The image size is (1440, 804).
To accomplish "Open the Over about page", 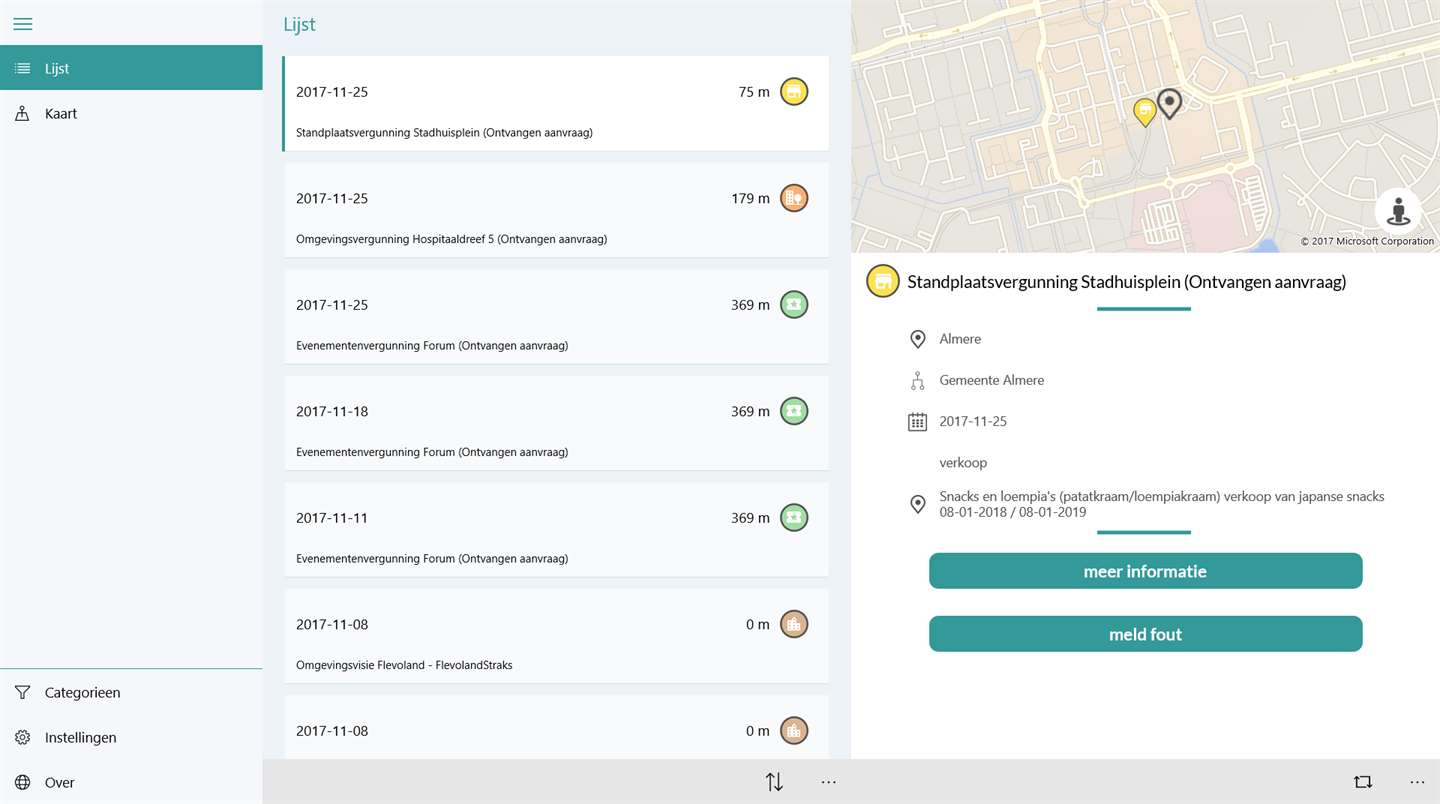I will click(x=131, y=782).
